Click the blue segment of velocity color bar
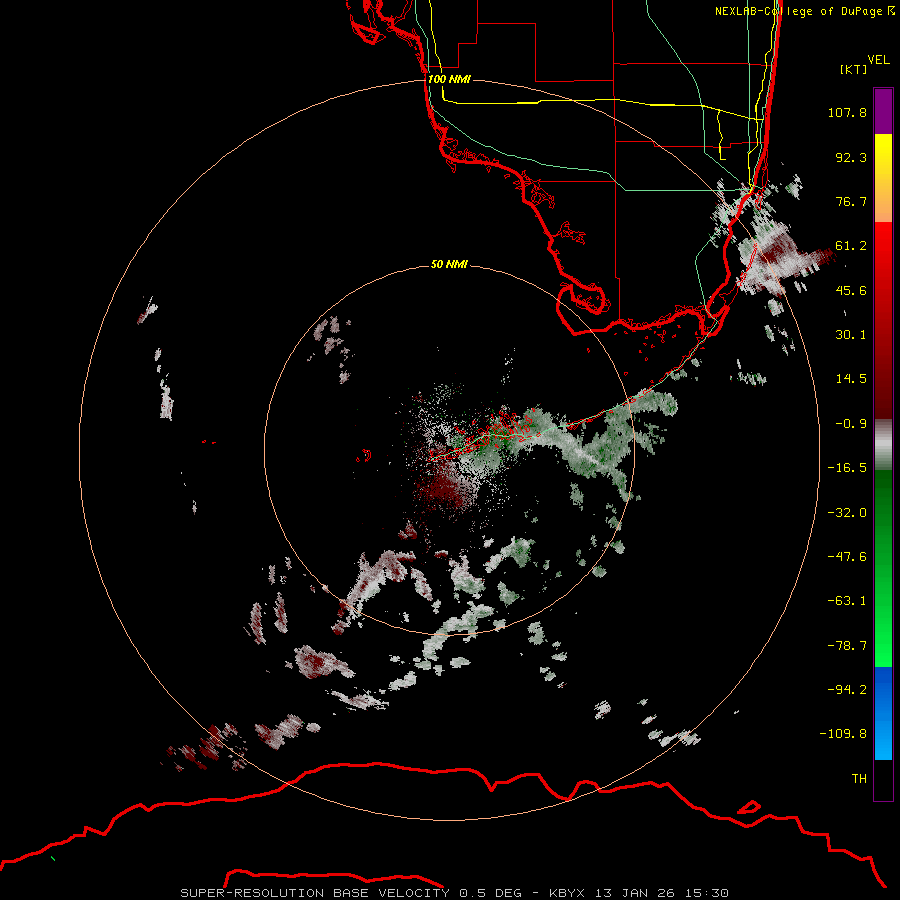The width and height of the screenshot is (900, 900). coord(883,713)
